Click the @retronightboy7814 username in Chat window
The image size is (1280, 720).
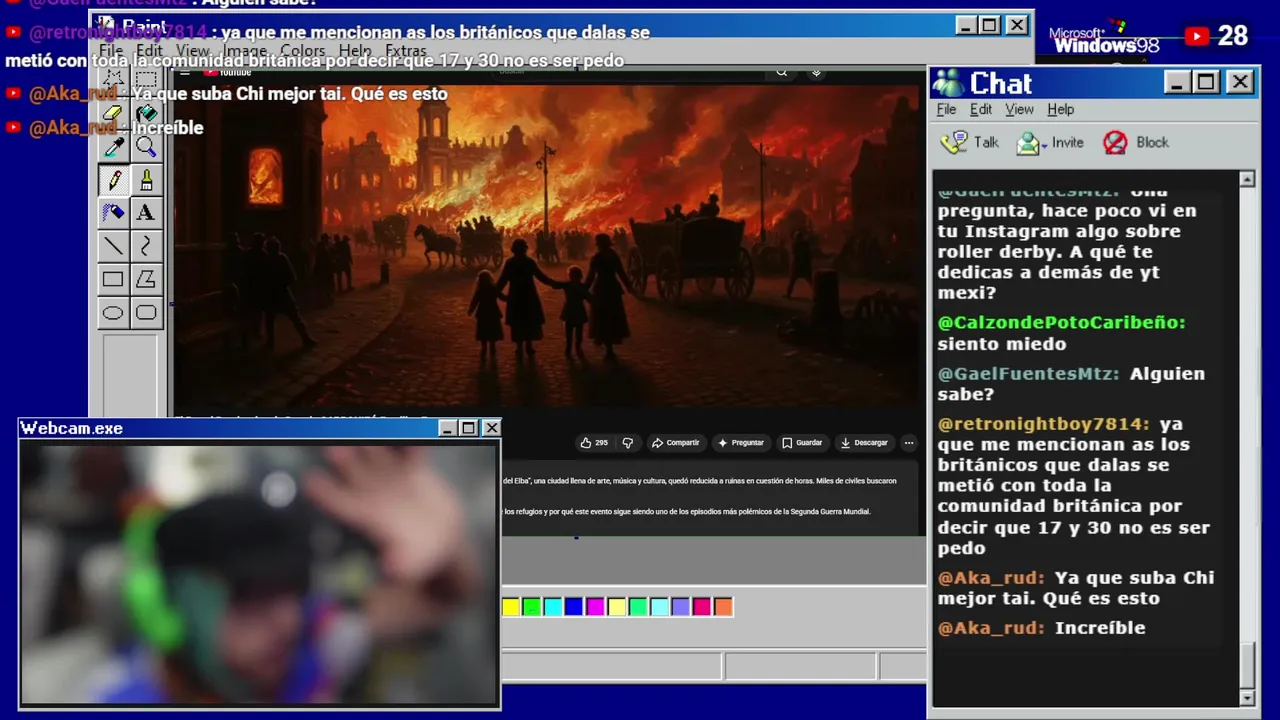[x=1044, y=424]
